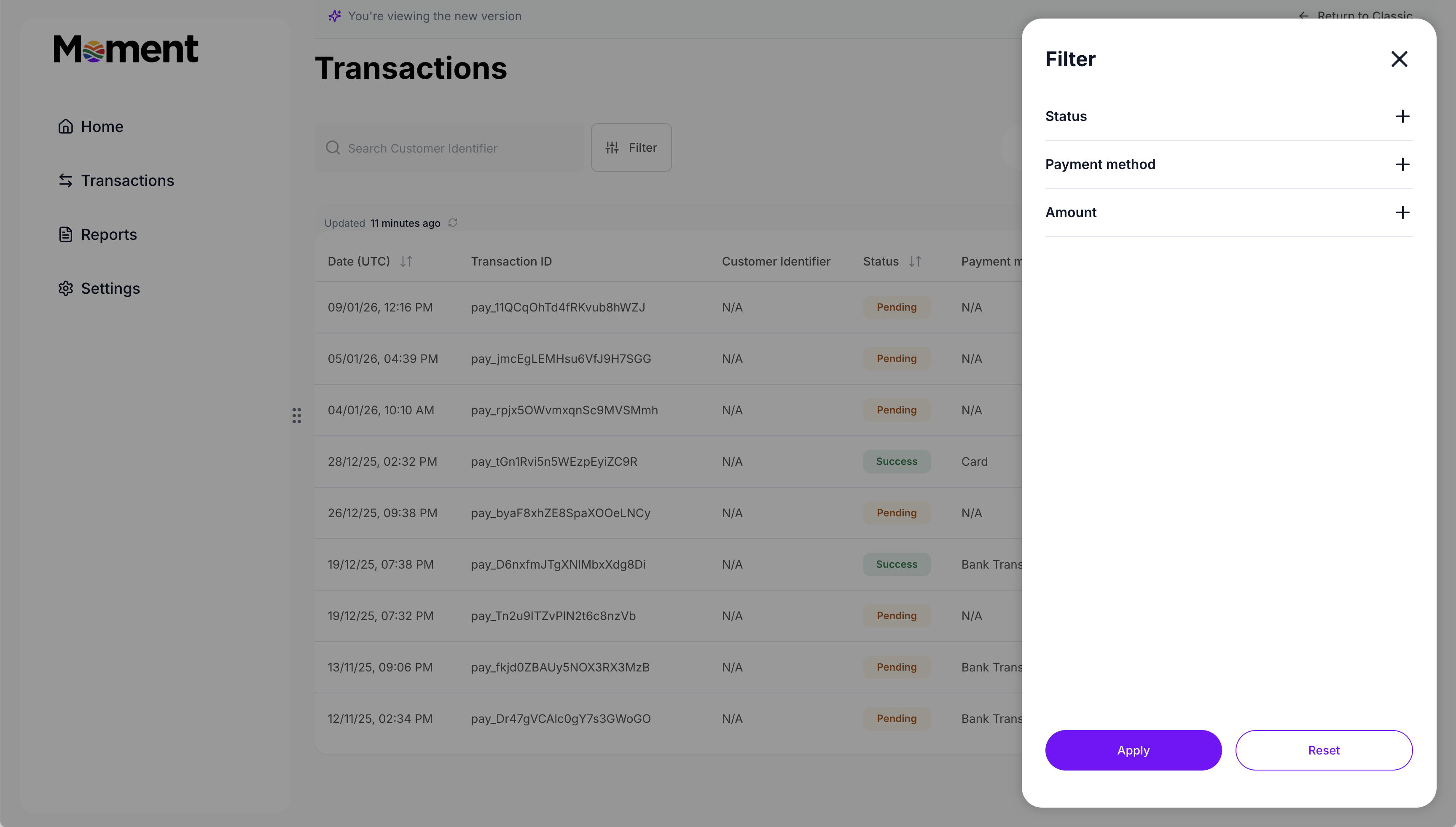The height and width of the screenshot is (827, 1456).
Task: Click the Settings gear icon
Action: 66,289
